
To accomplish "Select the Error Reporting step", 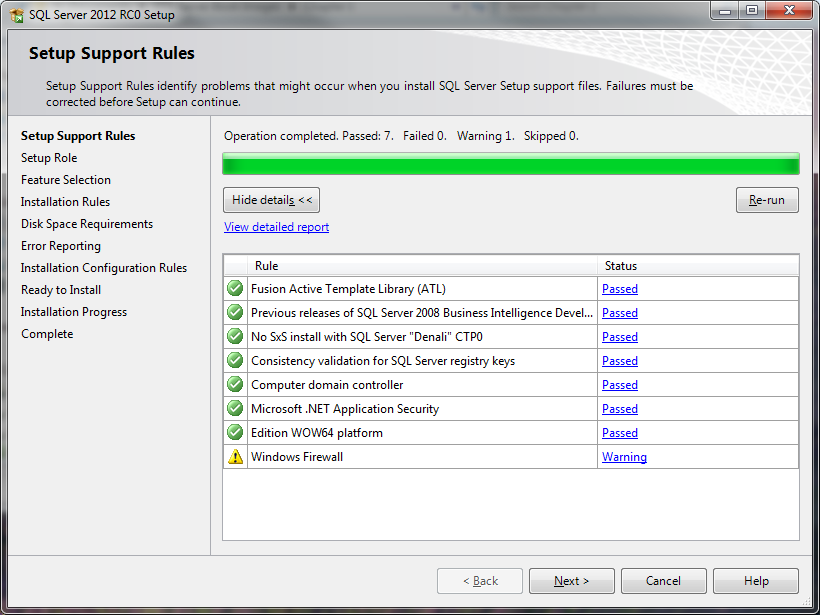I will pos(61,246).
